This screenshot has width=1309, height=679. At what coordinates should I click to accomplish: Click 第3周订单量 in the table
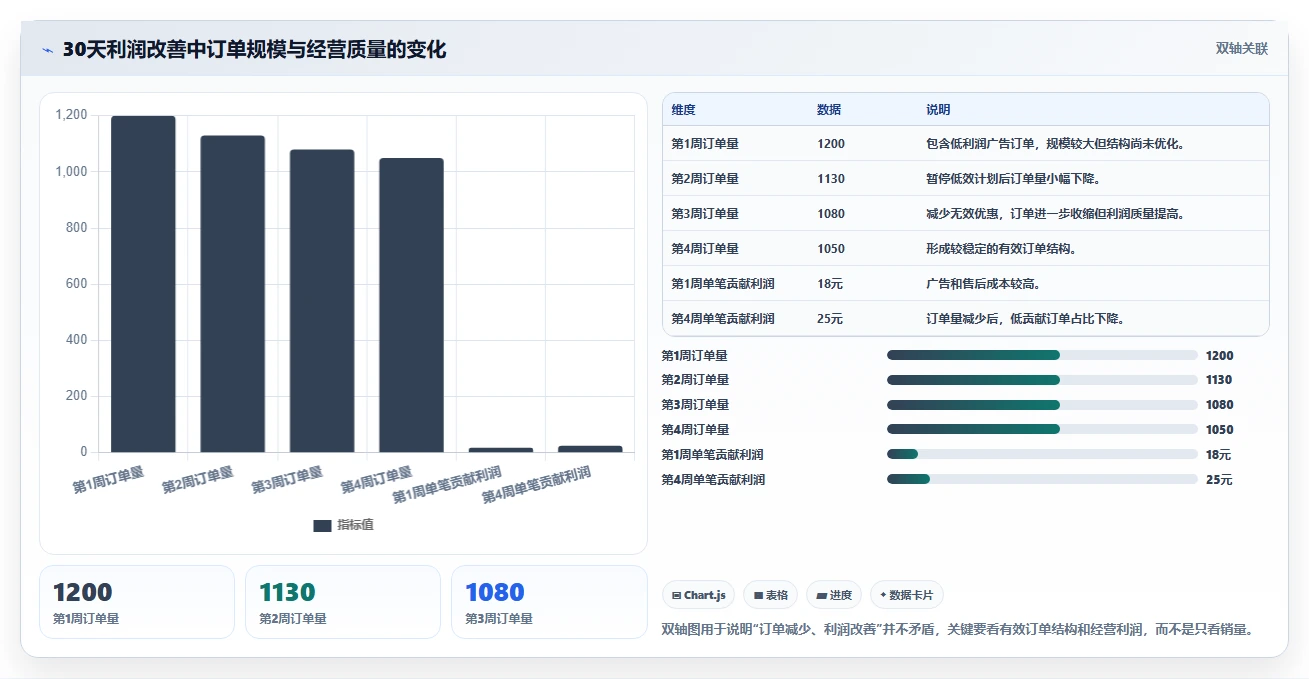[x=705, y=214]
